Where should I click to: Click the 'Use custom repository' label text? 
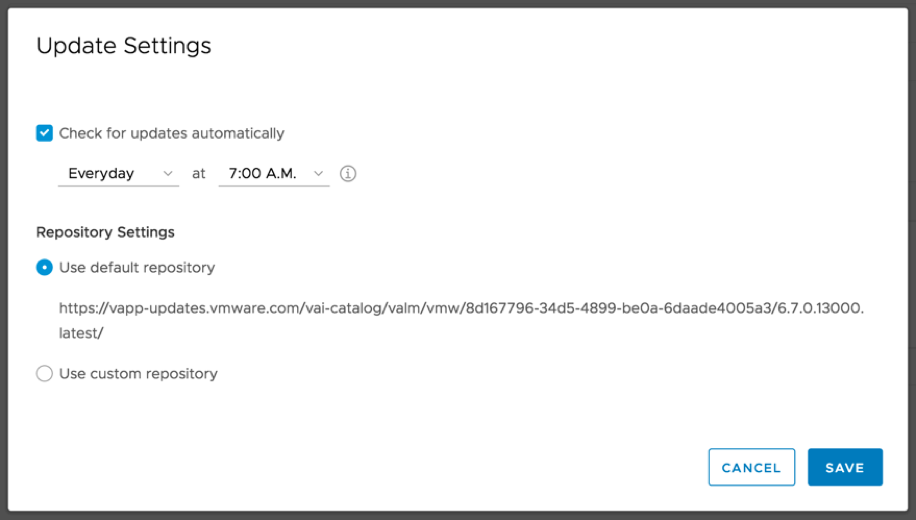(138, 373)
